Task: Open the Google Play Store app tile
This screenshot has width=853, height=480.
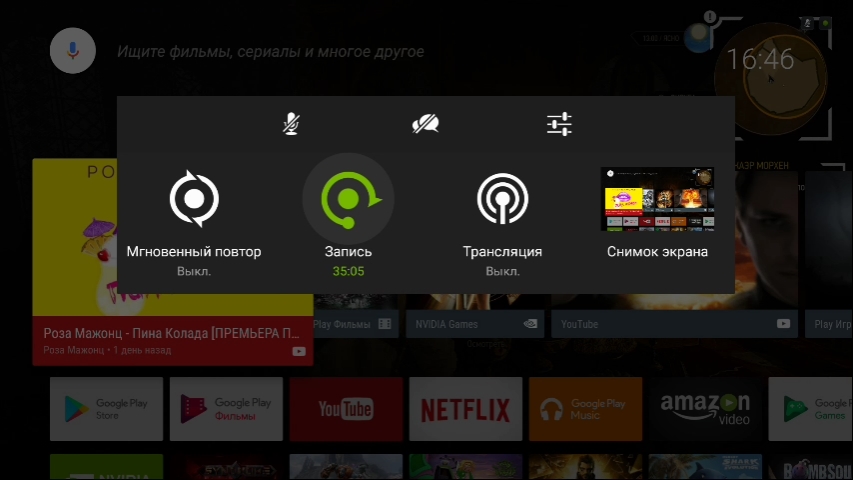Action: click(106, 409)
